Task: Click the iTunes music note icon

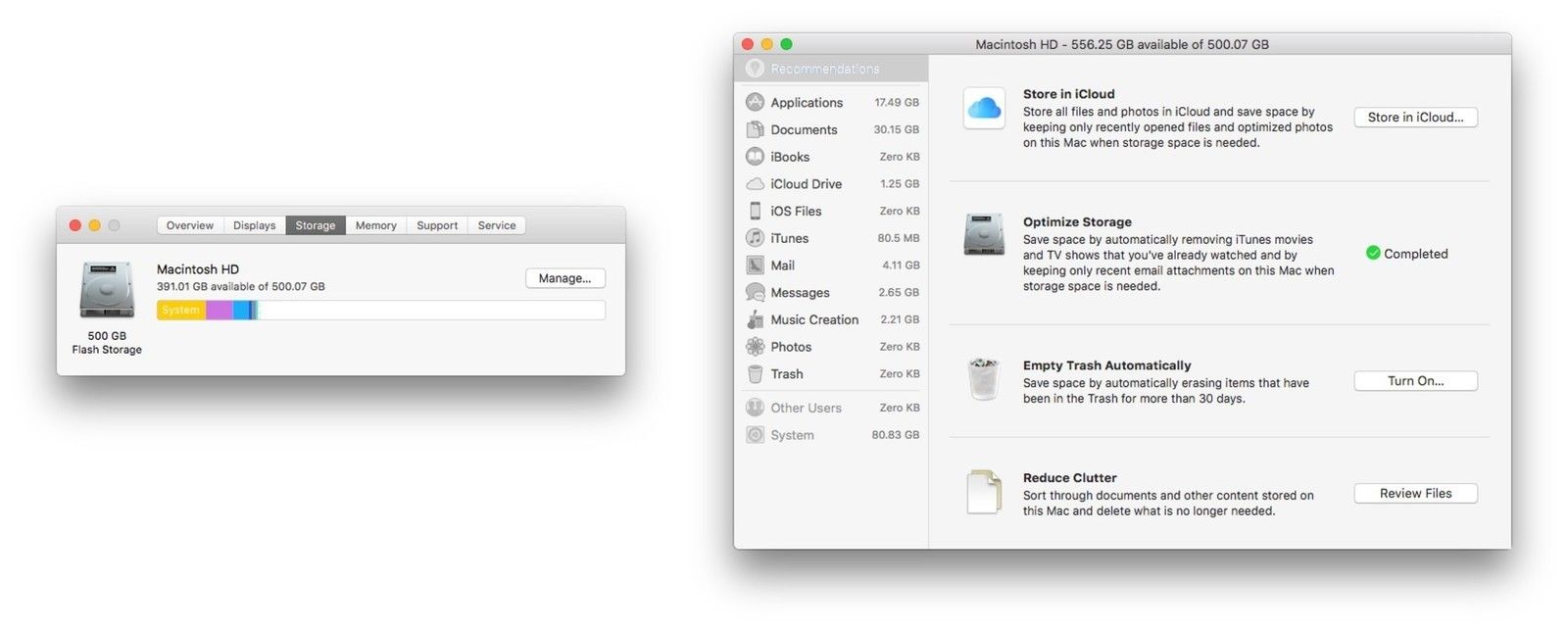Action: pyautogui.click(x=755, y=238)
